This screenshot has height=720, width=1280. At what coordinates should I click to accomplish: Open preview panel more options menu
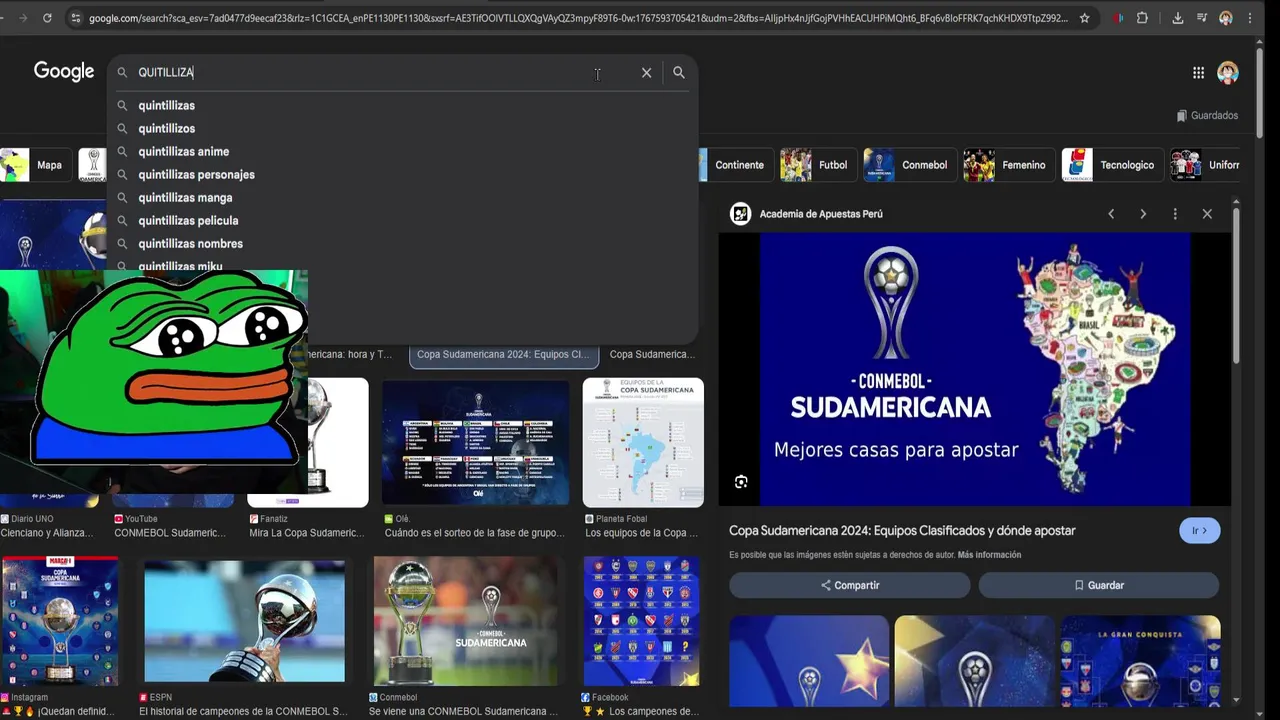pos(1175,214)
